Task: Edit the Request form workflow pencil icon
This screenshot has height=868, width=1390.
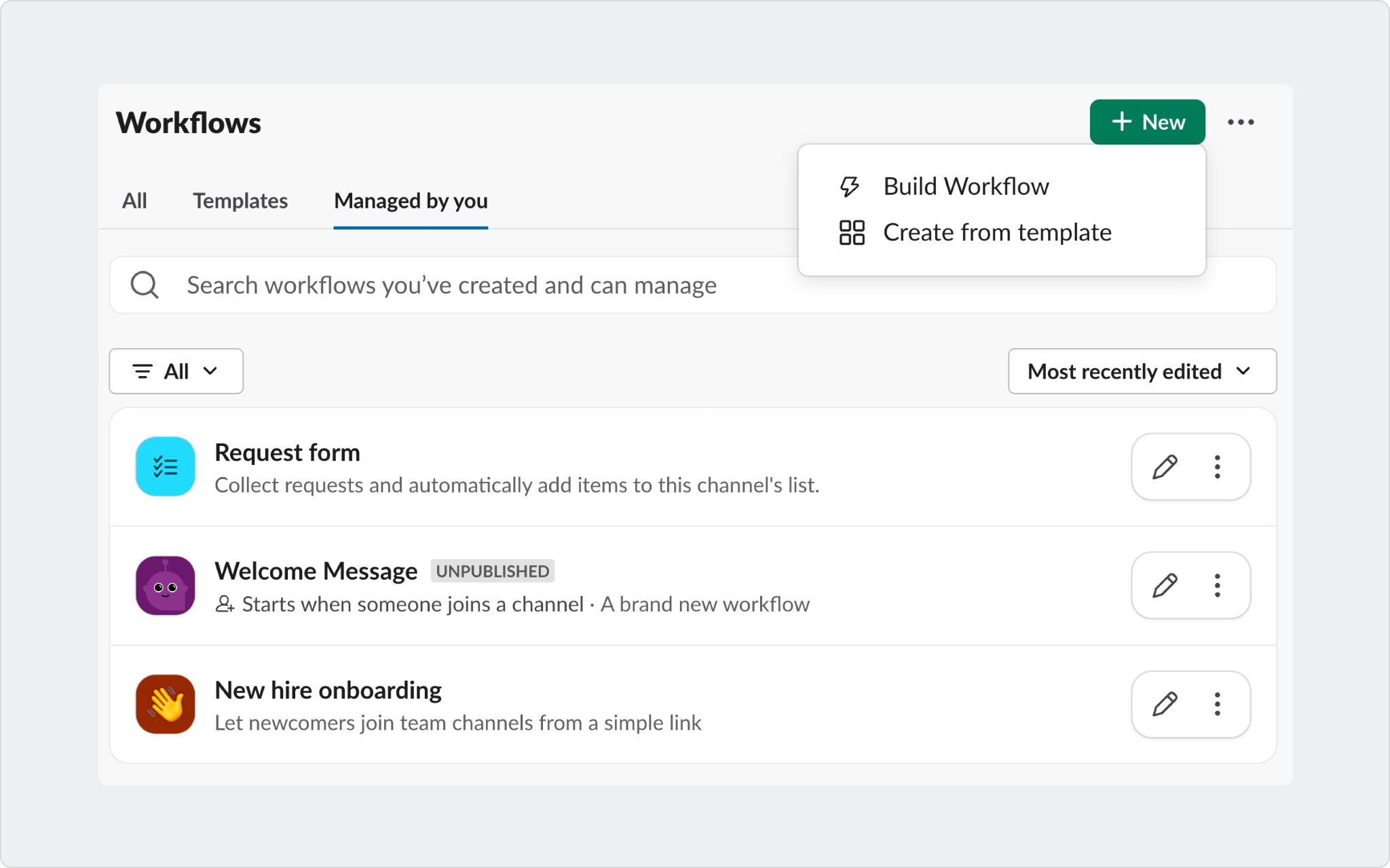Action: [x=1165, y=467]
